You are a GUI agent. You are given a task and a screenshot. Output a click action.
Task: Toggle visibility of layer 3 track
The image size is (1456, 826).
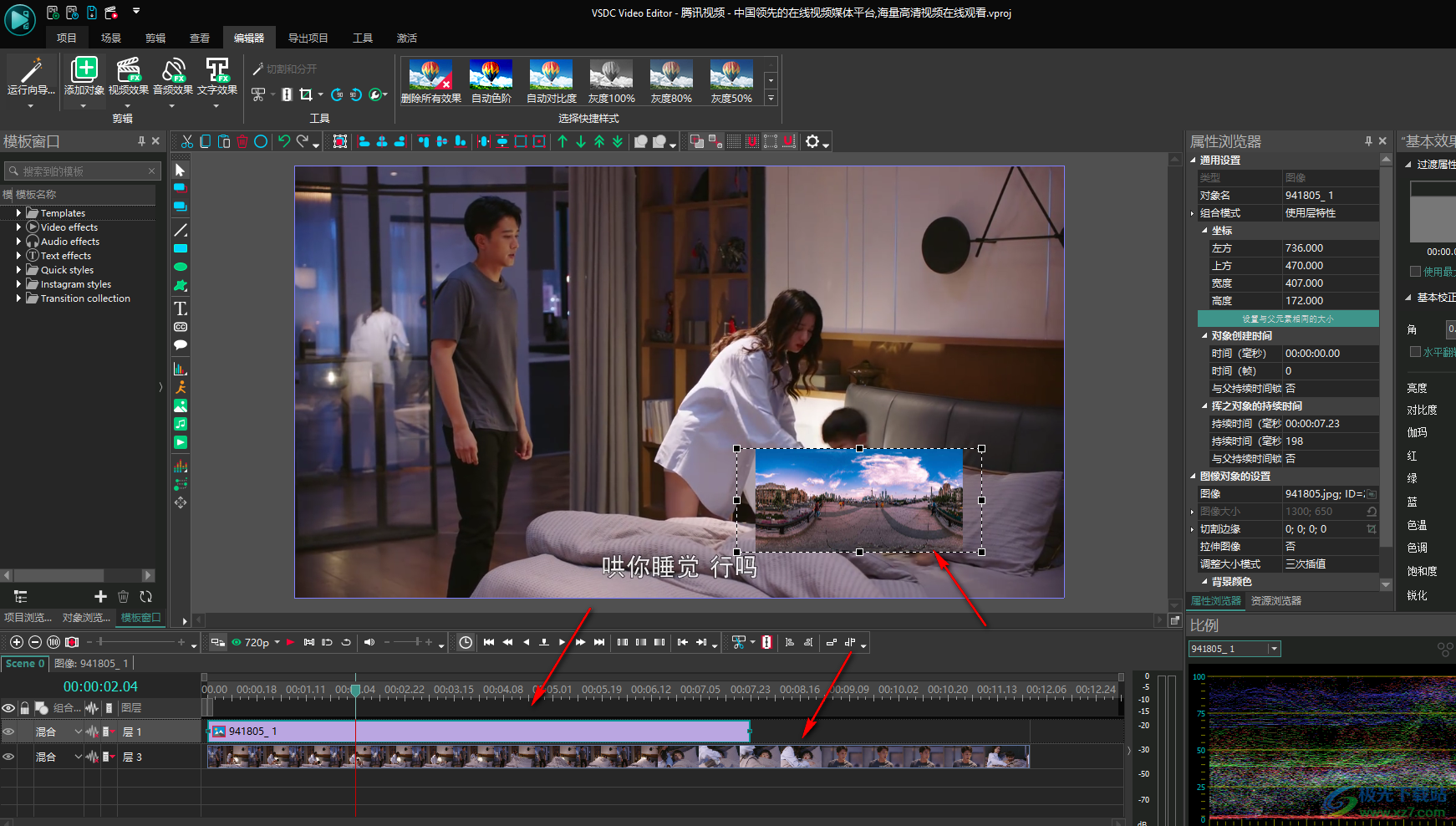[x=9, y=757]
